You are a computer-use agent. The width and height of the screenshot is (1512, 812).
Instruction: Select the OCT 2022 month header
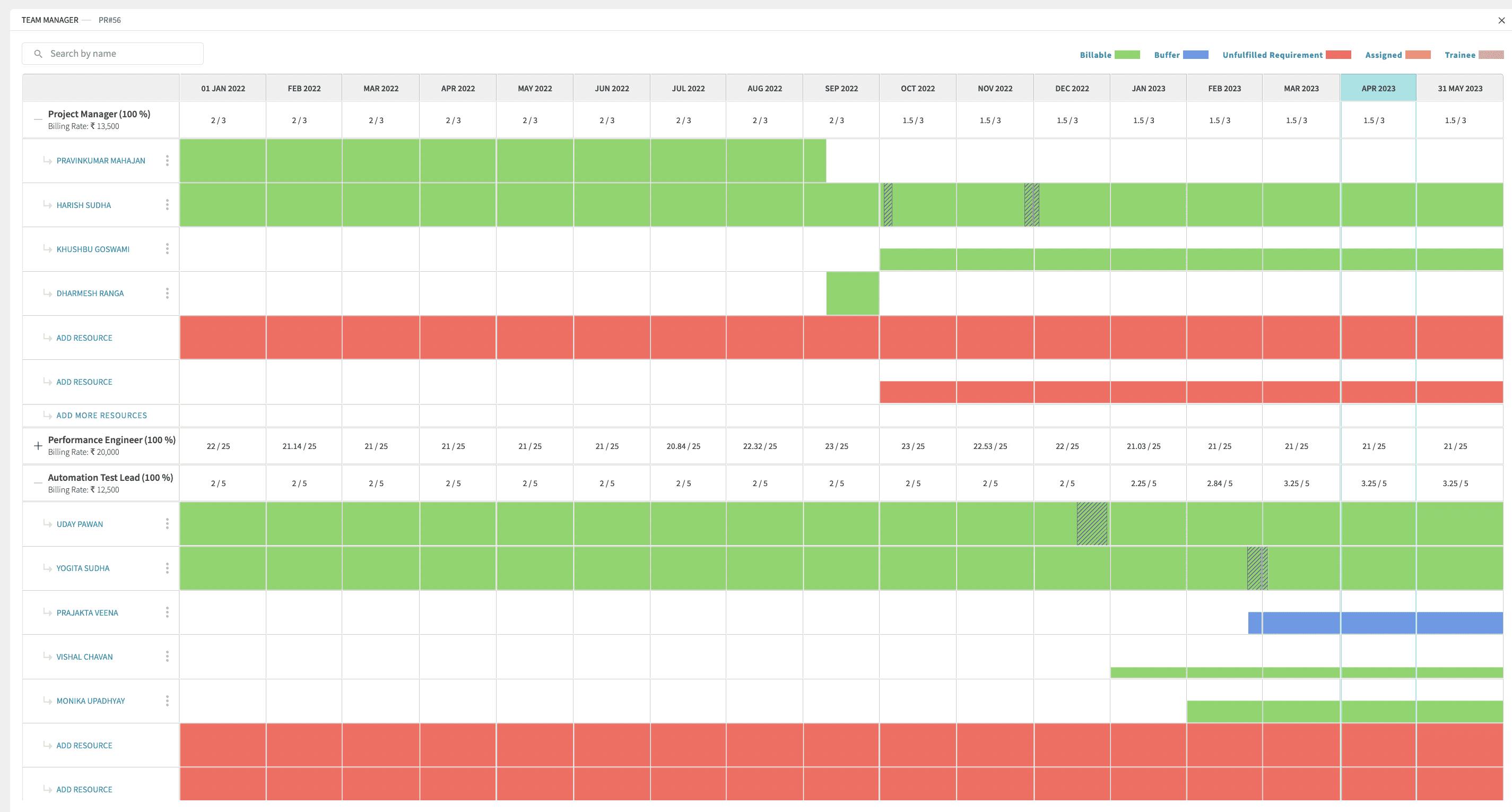click(917, 88)
